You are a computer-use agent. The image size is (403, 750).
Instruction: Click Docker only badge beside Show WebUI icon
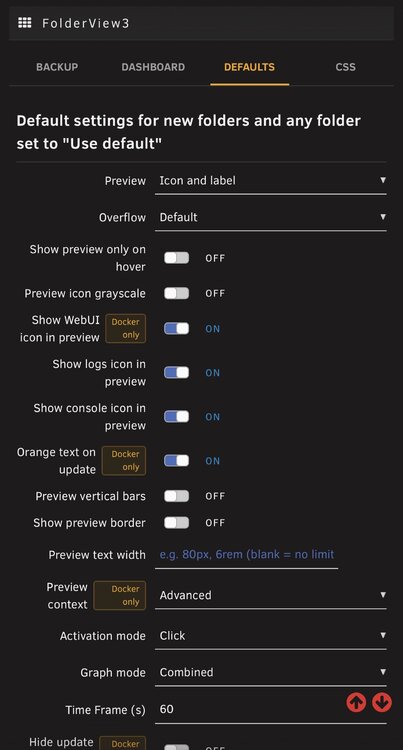point(126,329)
